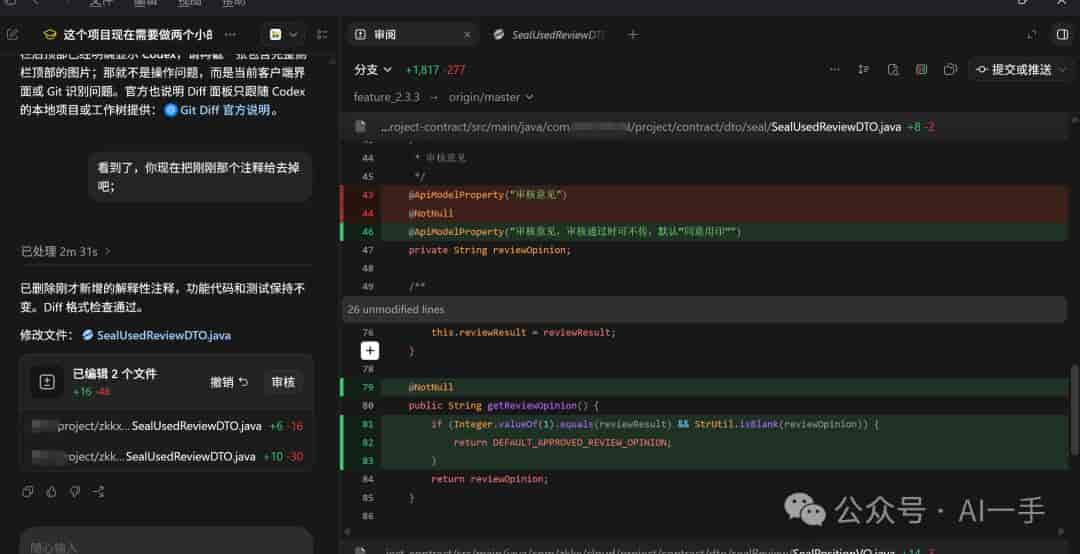Click the thumbs up icon
Screen dimensions: 1080x554
pos(52,491)
